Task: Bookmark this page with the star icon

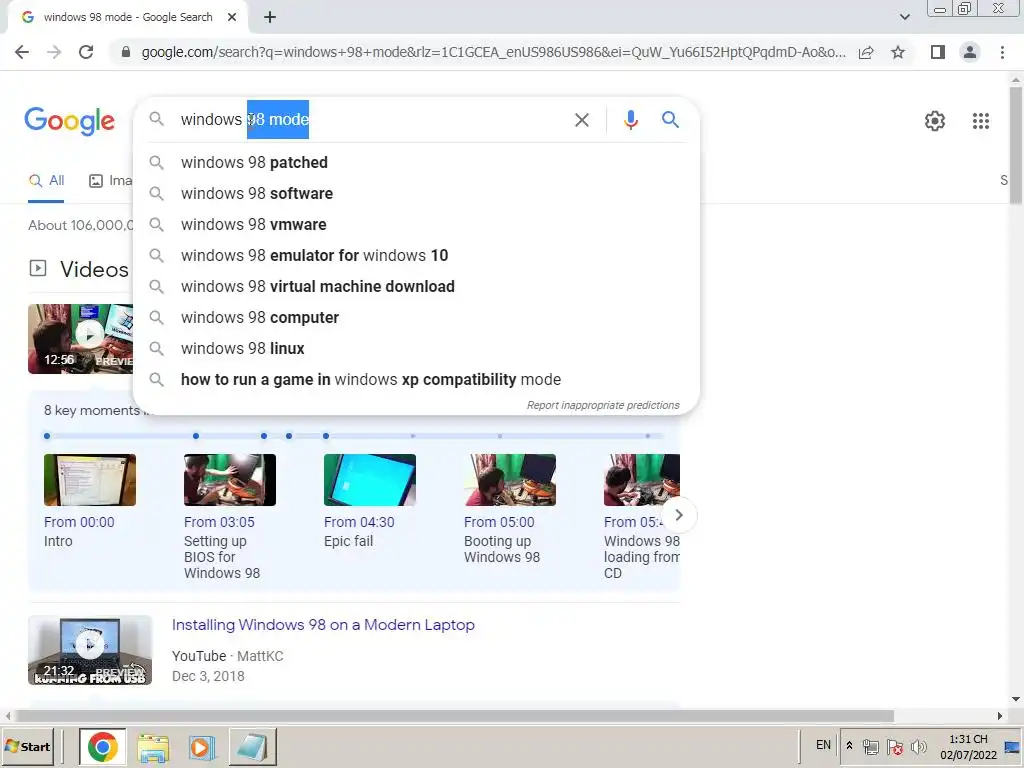Action: click(x=898, y=52)
